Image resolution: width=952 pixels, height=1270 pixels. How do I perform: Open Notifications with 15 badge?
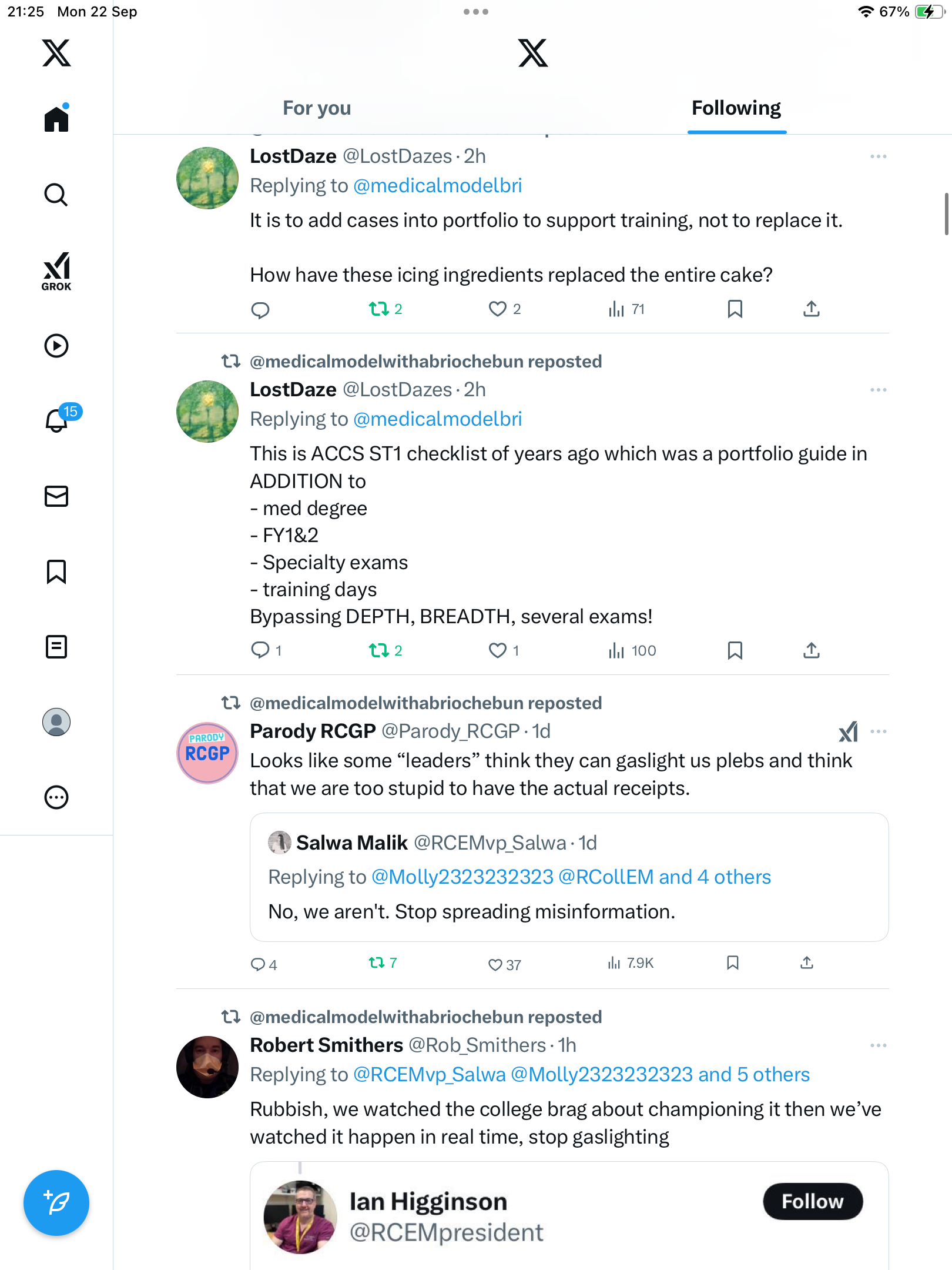pos(58,420)
